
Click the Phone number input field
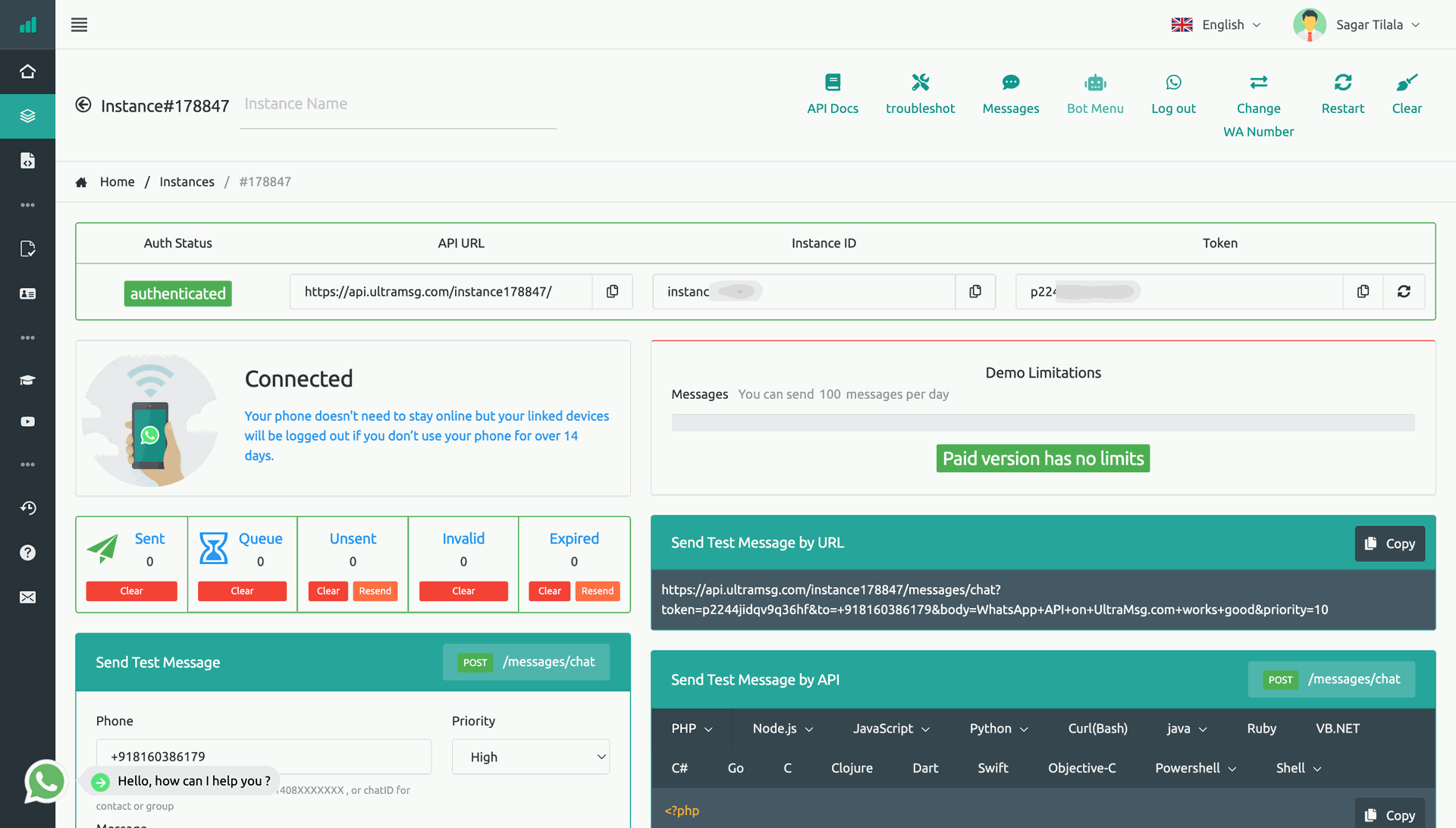coord(264,757)
